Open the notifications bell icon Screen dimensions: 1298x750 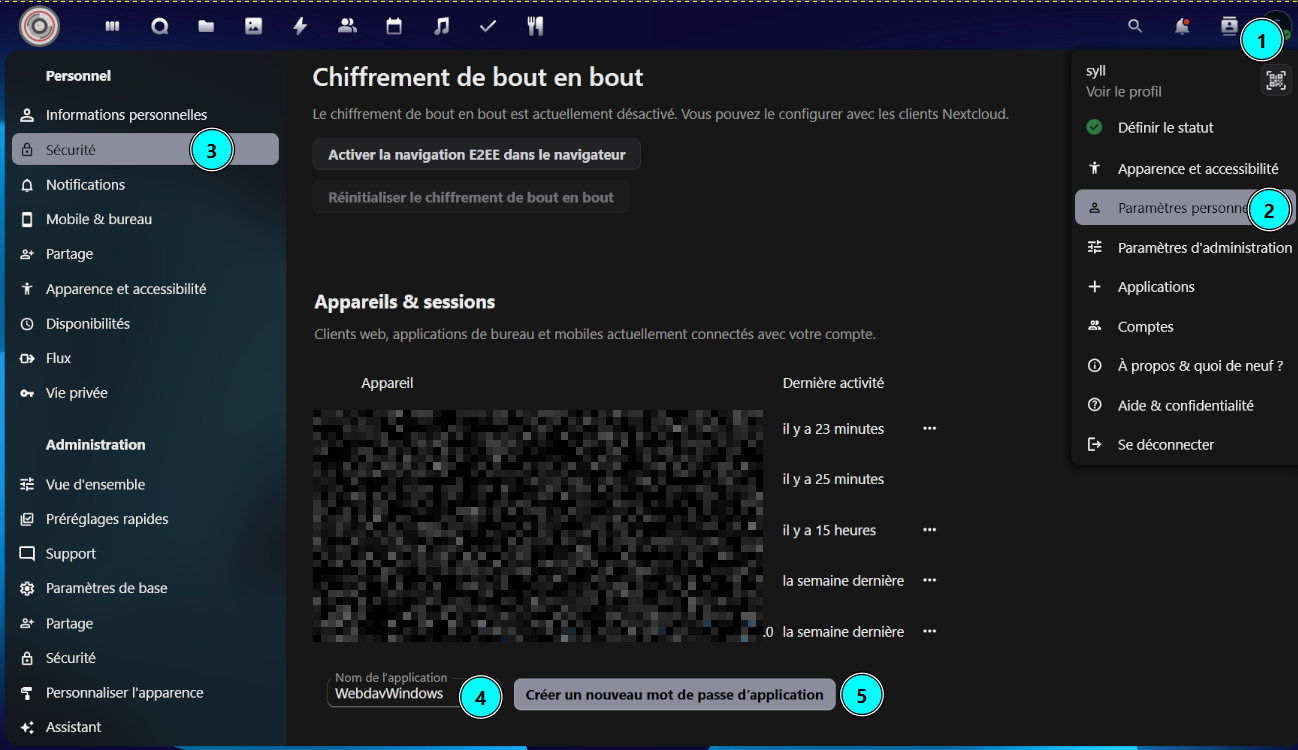coord(1182,27)
